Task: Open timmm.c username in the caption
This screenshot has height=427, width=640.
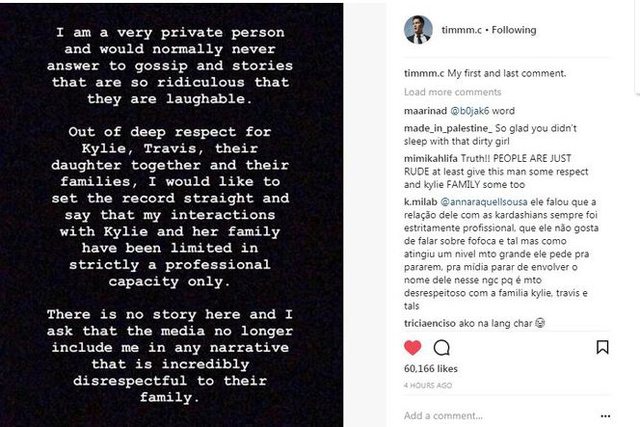Action: click(x=424, y=73)
